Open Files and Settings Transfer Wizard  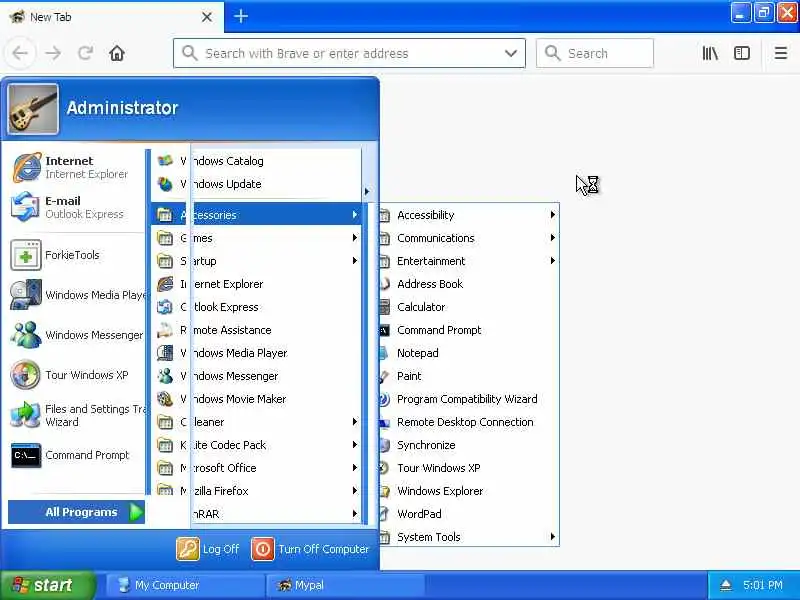(x=77, y=415)
